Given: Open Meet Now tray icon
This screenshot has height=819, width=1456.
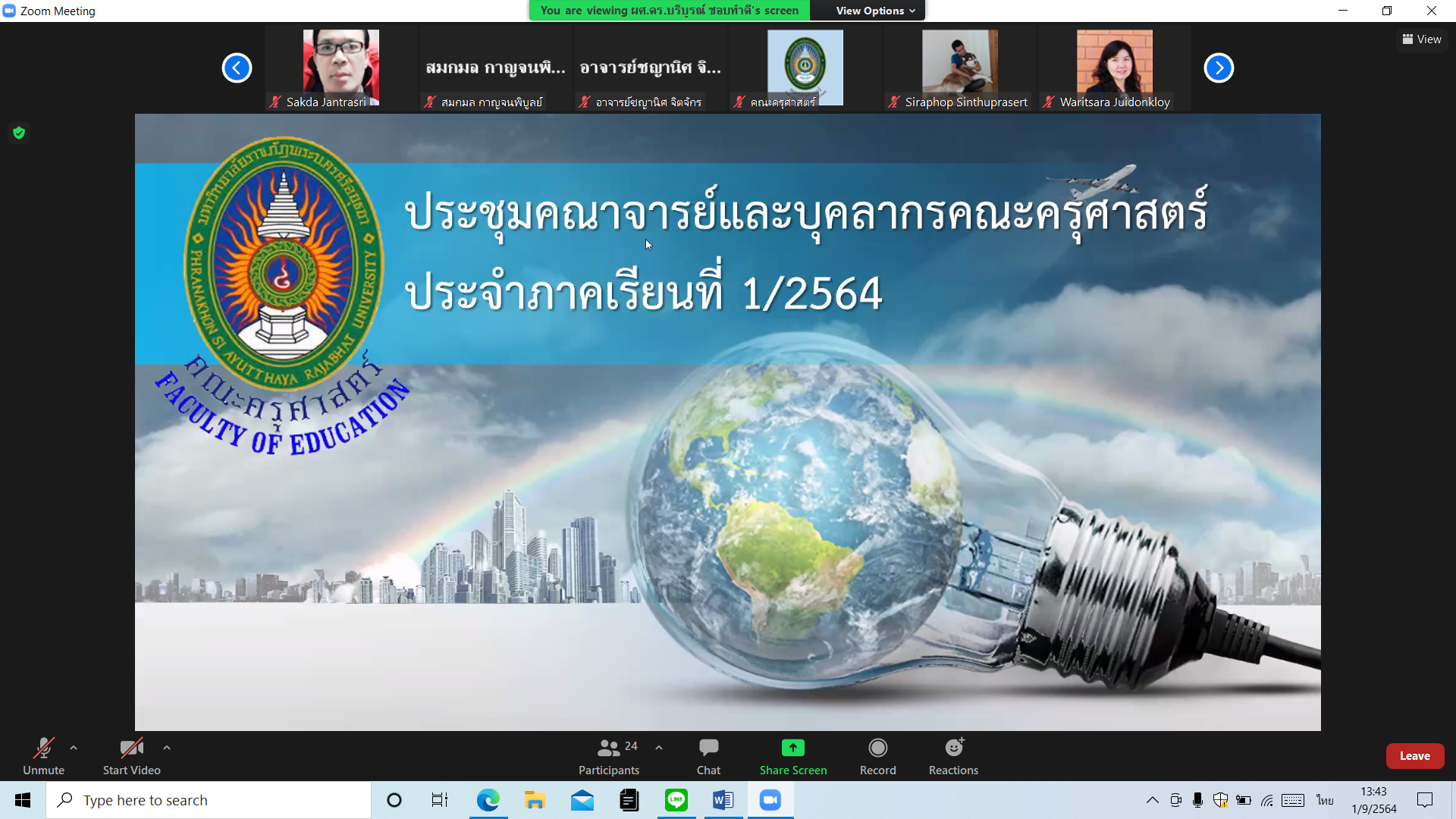Looking at the screenshot, I should tap(1175, 800).
